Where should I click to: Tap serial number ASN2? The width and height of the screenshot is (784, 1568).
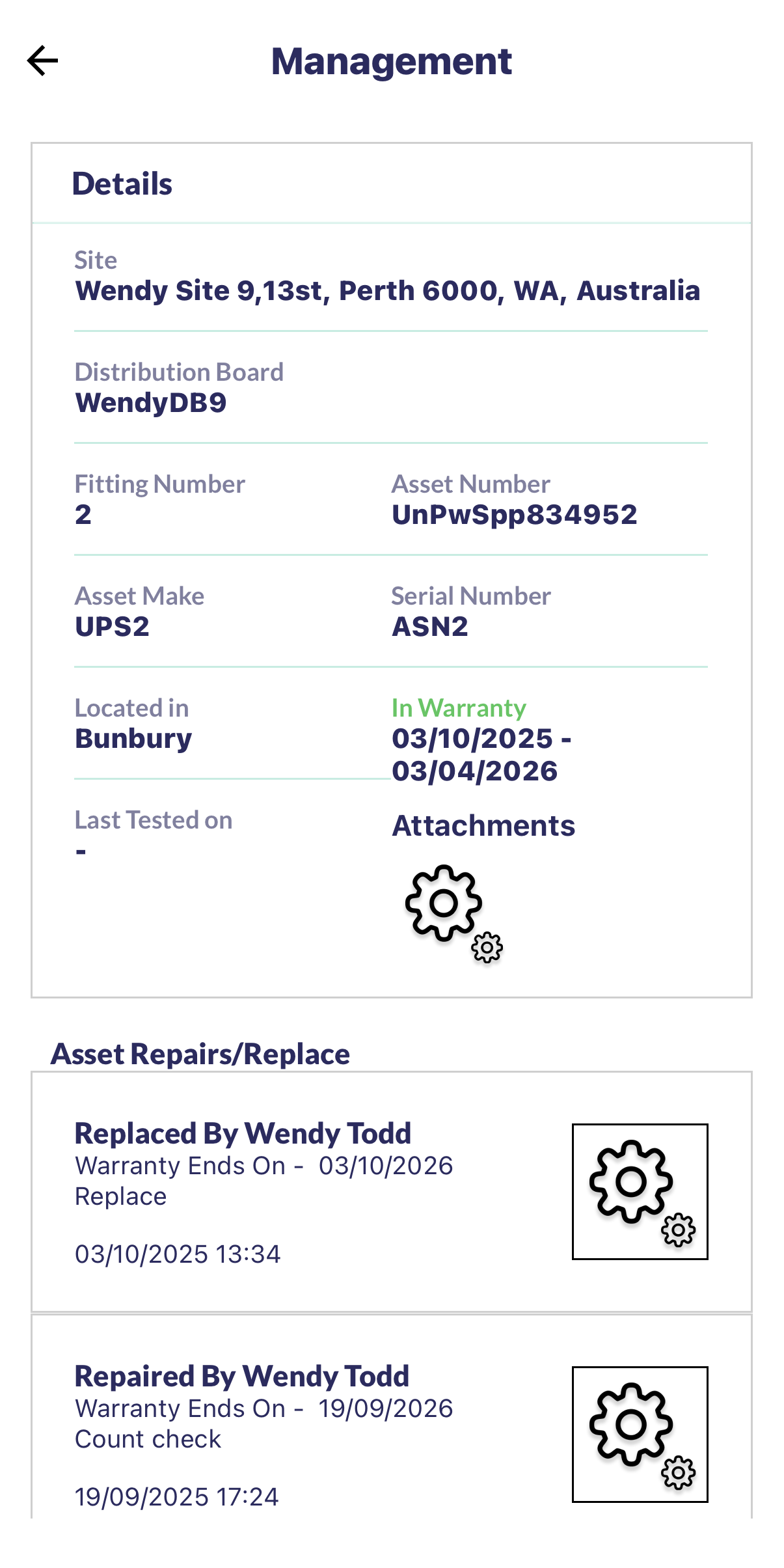(x=429, y=627)
